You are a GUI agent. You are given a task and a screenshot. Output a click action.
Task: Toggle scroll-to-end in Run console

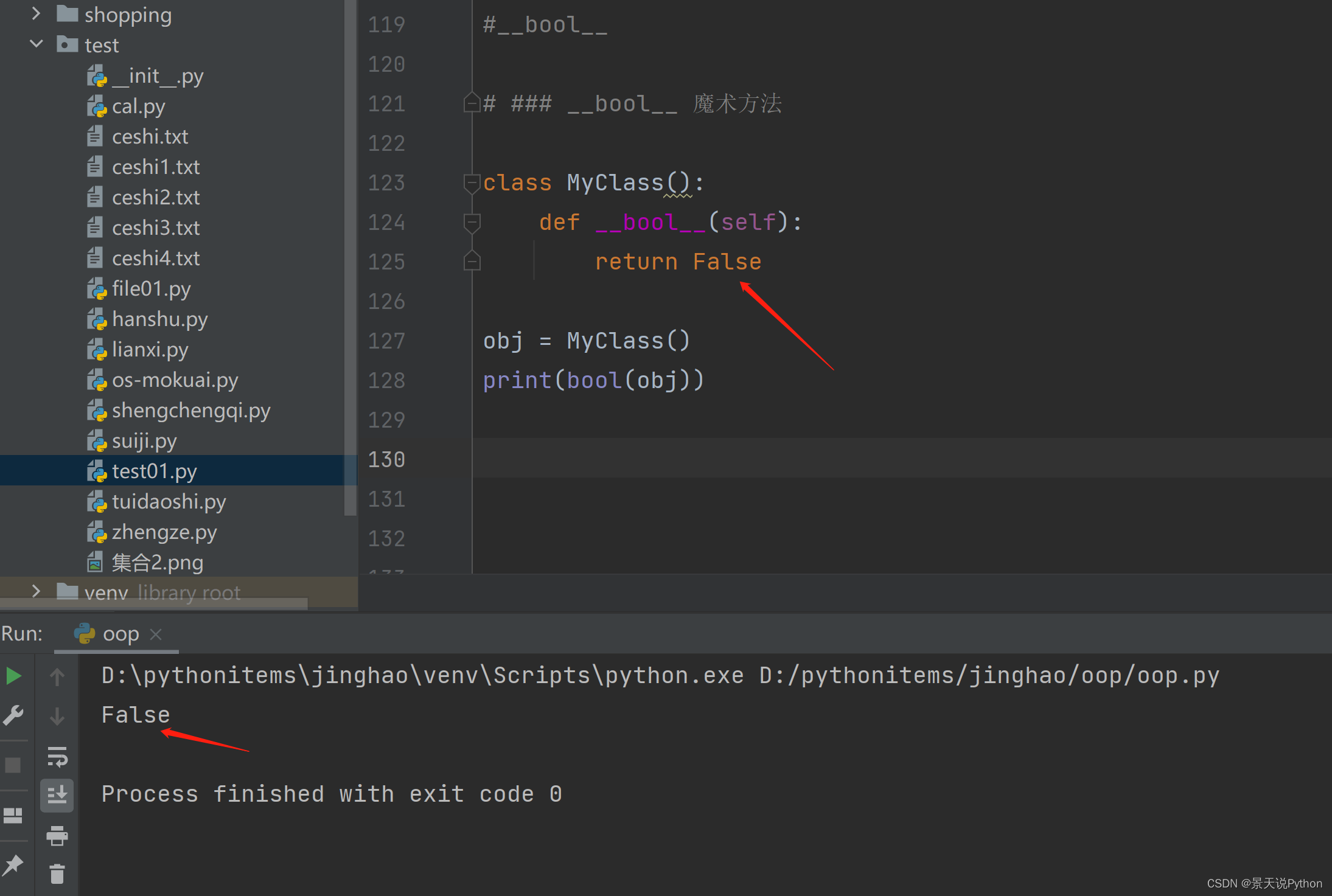click(57, 795)
